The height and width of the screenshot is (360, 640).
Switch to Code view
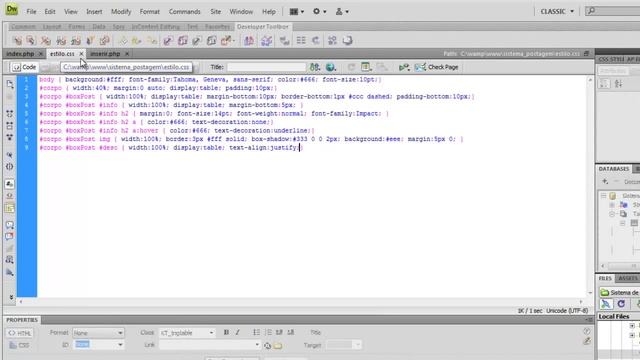pos(24,67)
